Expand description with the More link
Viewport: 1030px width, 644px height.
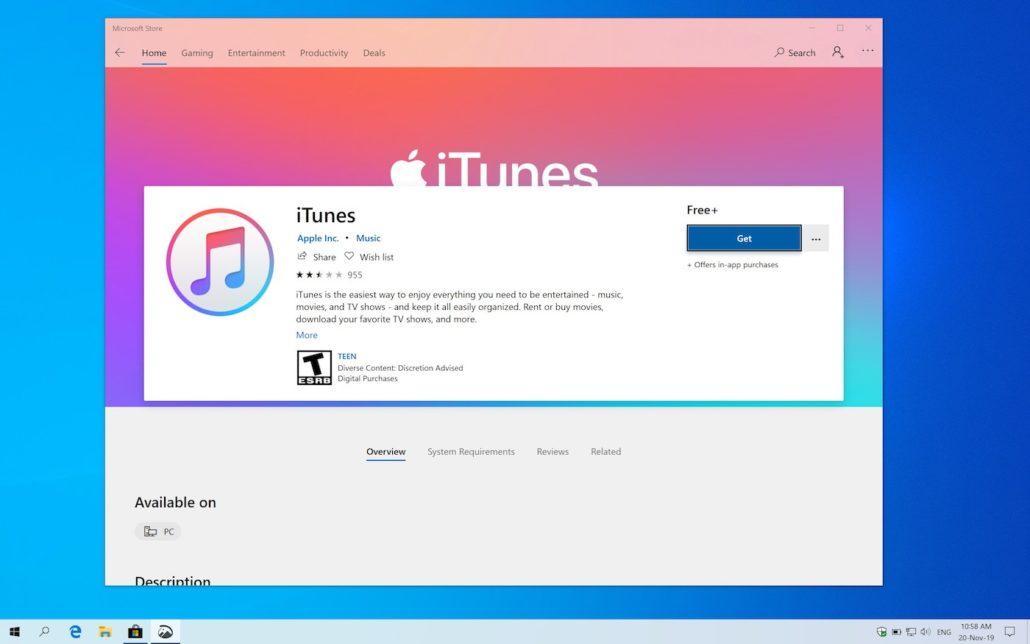(x=307, y=335)
